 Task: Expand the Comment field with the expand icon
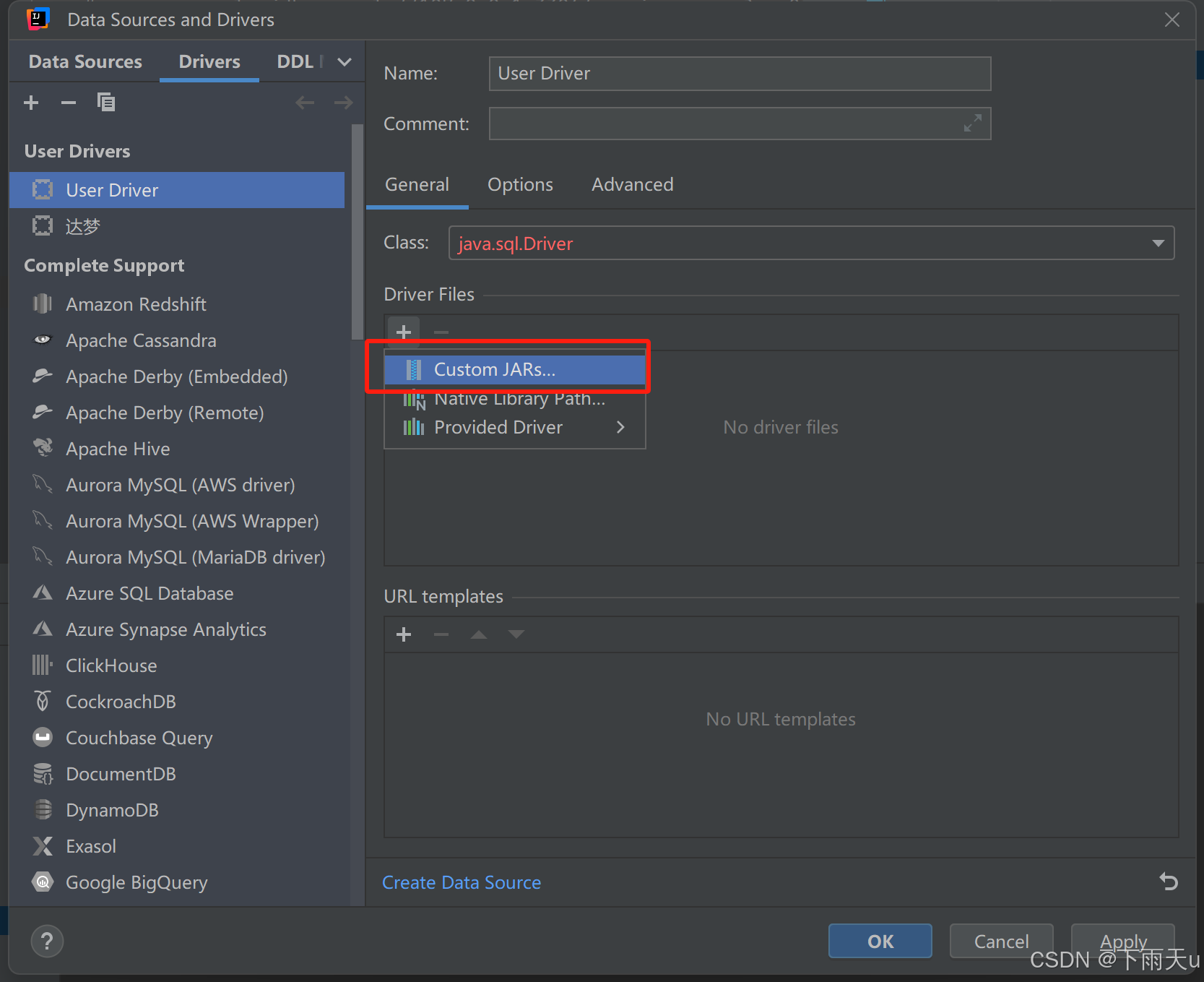[x=973, y=124]
